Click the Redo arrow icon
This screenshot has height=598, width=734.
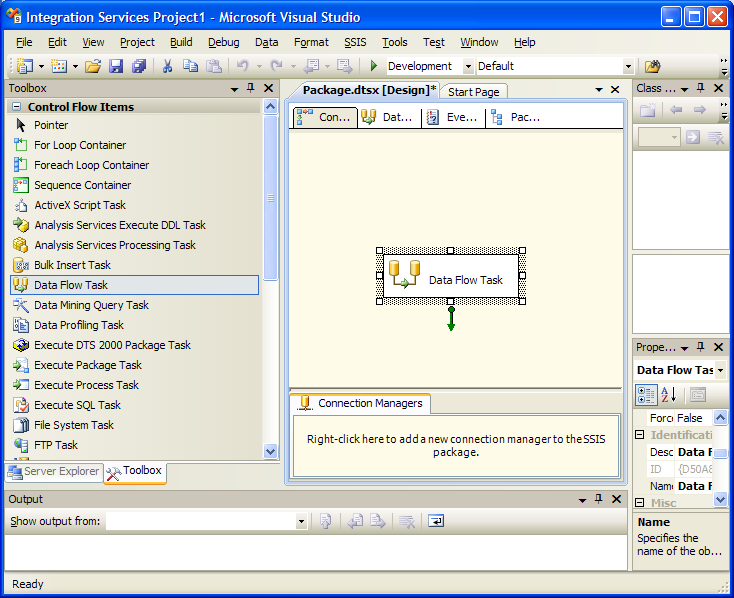(277, 66)
